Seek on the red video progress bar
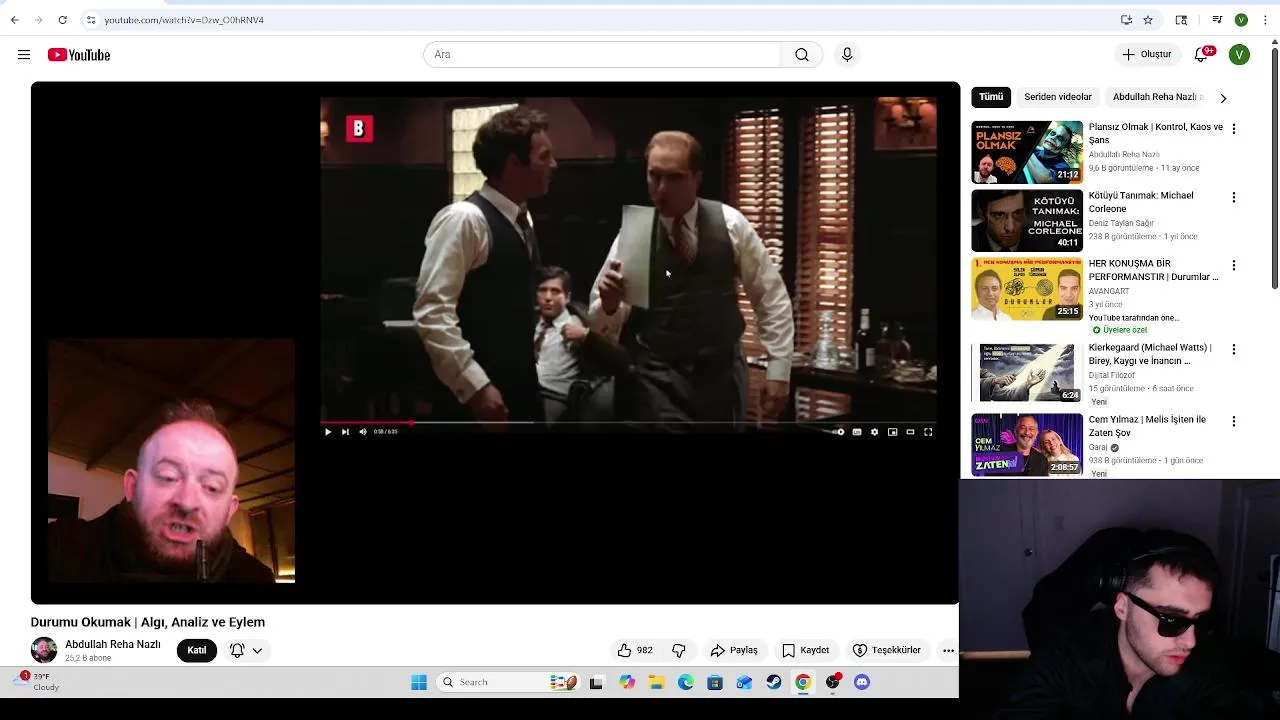Screen dimensions: 1280x720 [x=628, y=423]
